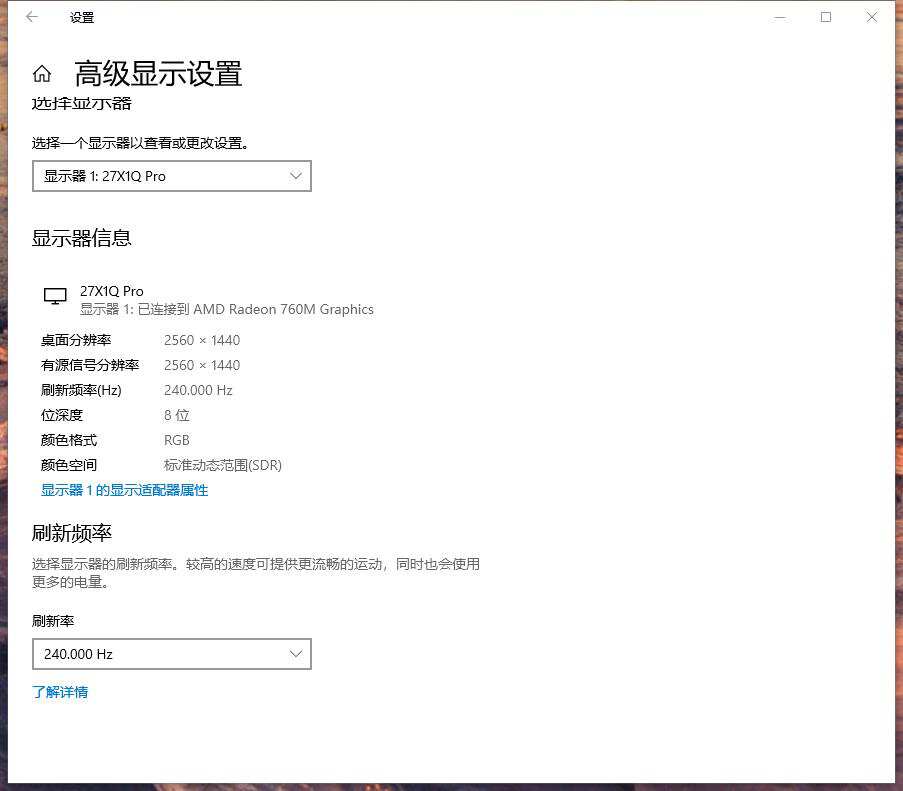
Task: Click the 27X1Q Pro monitor name text
Action: pos(112,291)
